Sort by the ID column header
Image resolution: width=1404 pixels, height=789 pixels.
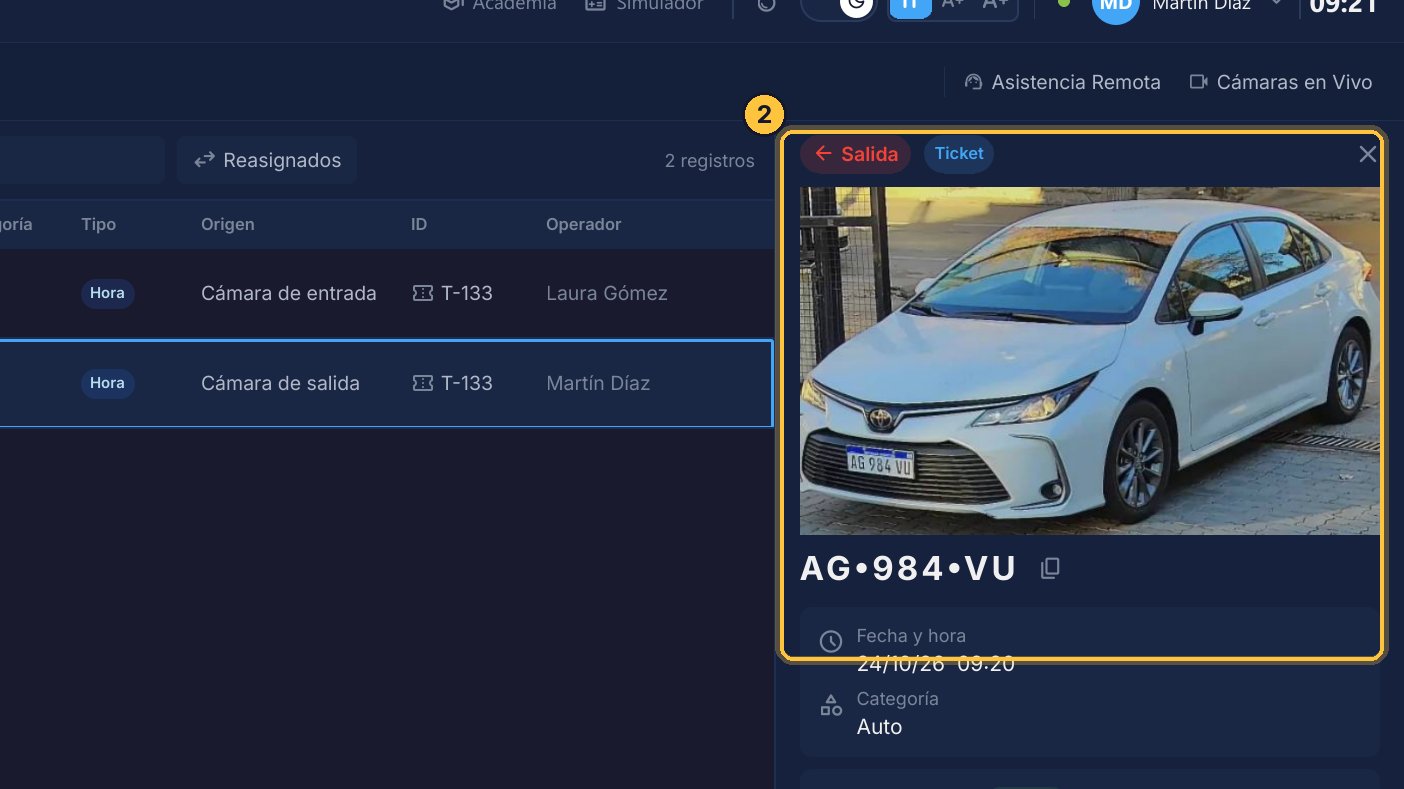tap(419, 224)
